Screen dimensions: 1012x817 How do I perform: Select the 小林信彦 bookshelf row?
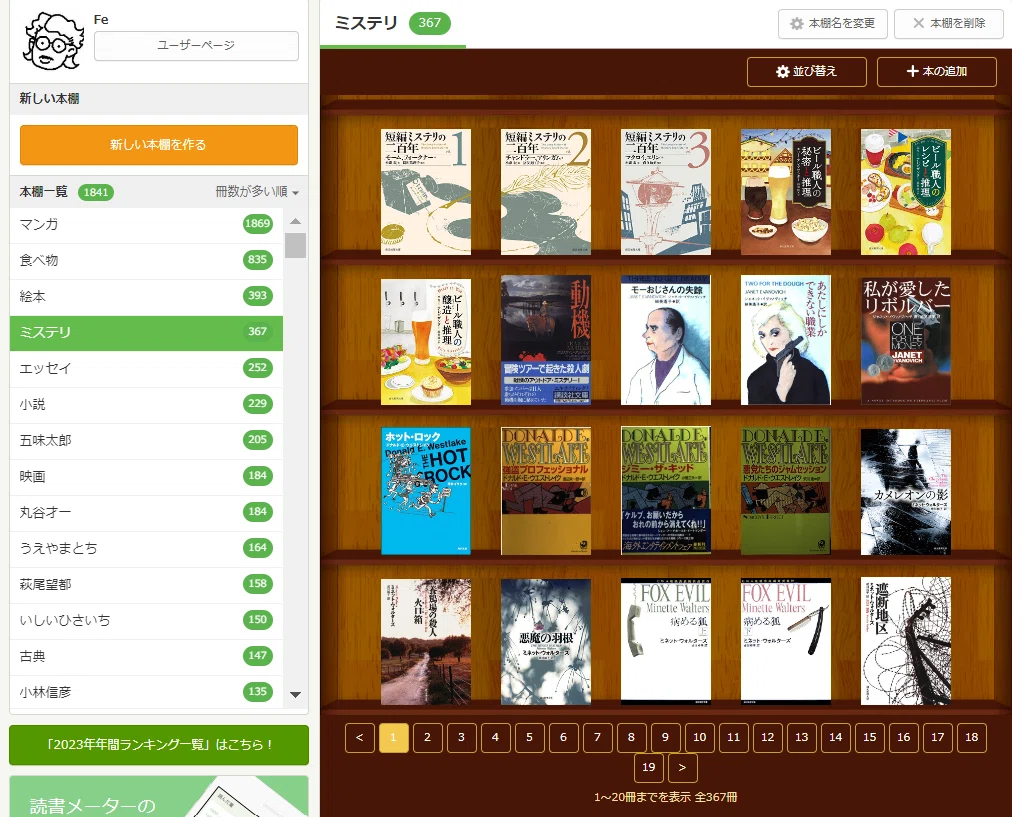pyautogui.click(x=147, y=693)
